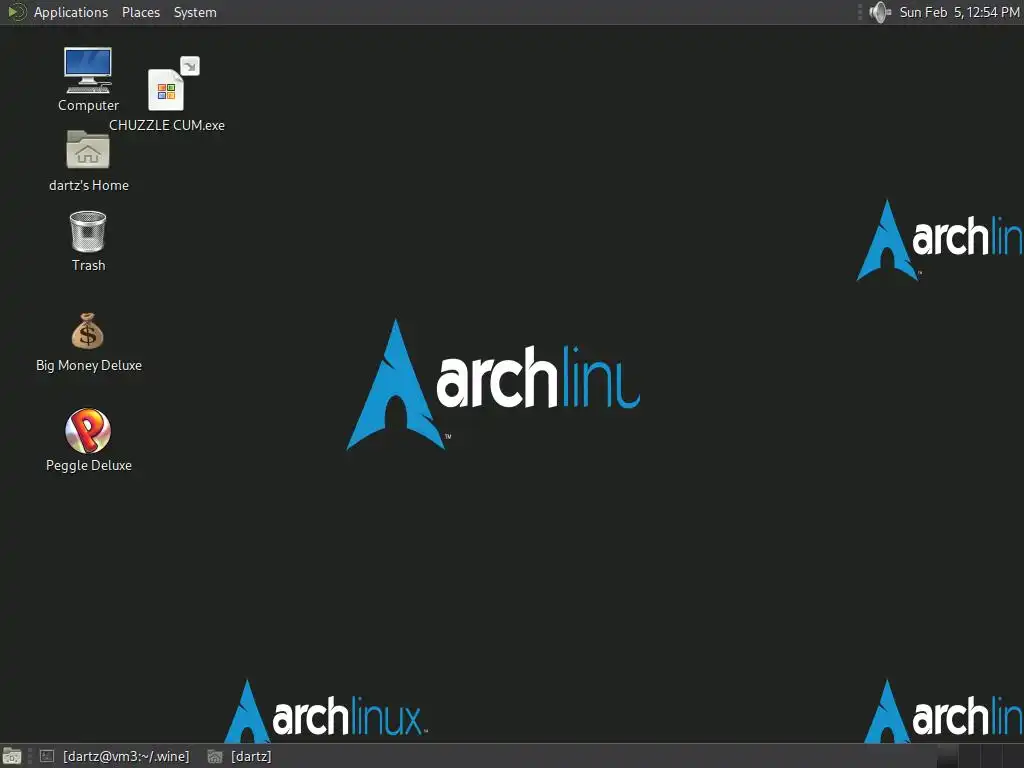The image size is (1024, 768).
Task: Open the System menu
Action: pos(195,12)
